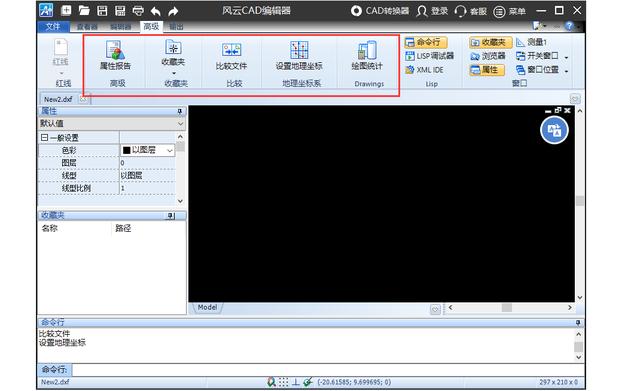Toggle the 命令行 command line panel
This screenshot has width=640, height=391.
[x=426, y=42]
